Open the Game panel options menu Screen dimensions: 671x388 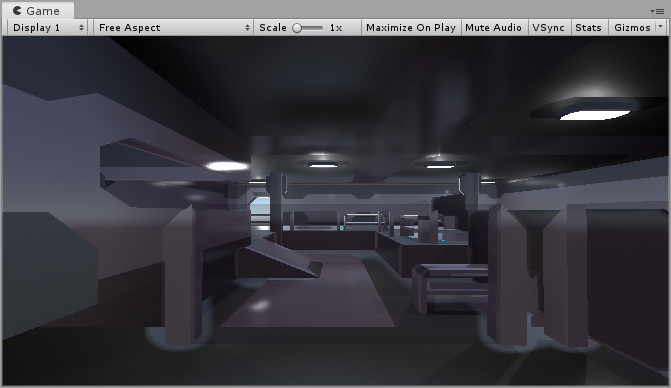657,12
